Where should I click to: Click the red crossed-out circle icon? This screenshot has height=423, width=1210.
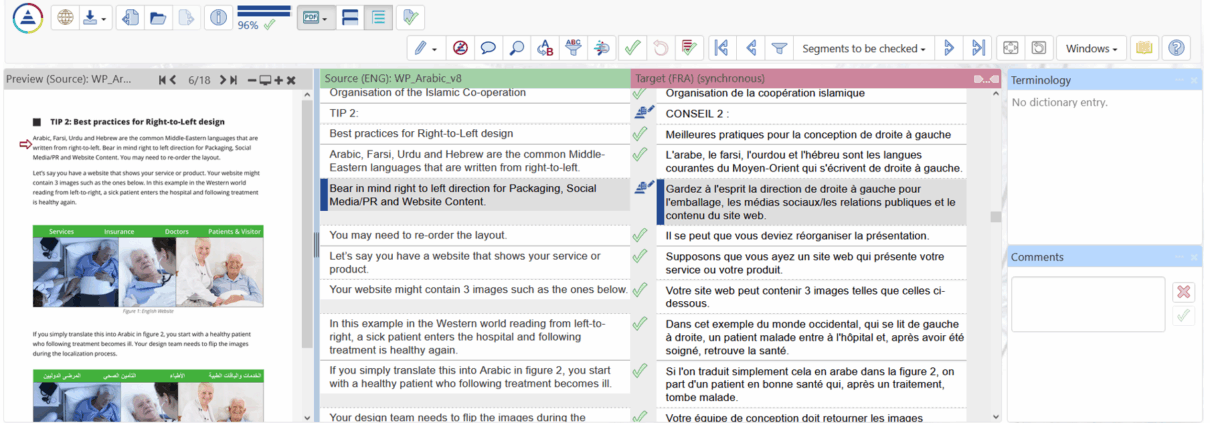click(x=460, y=48)
